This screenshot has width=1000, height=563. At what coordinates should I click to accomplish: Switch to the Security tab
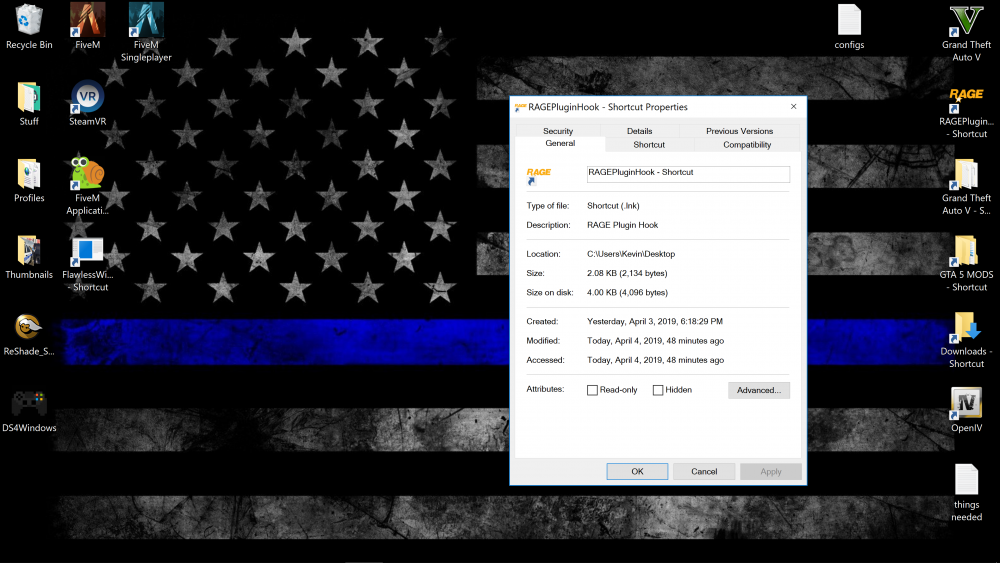pos(558,131)
